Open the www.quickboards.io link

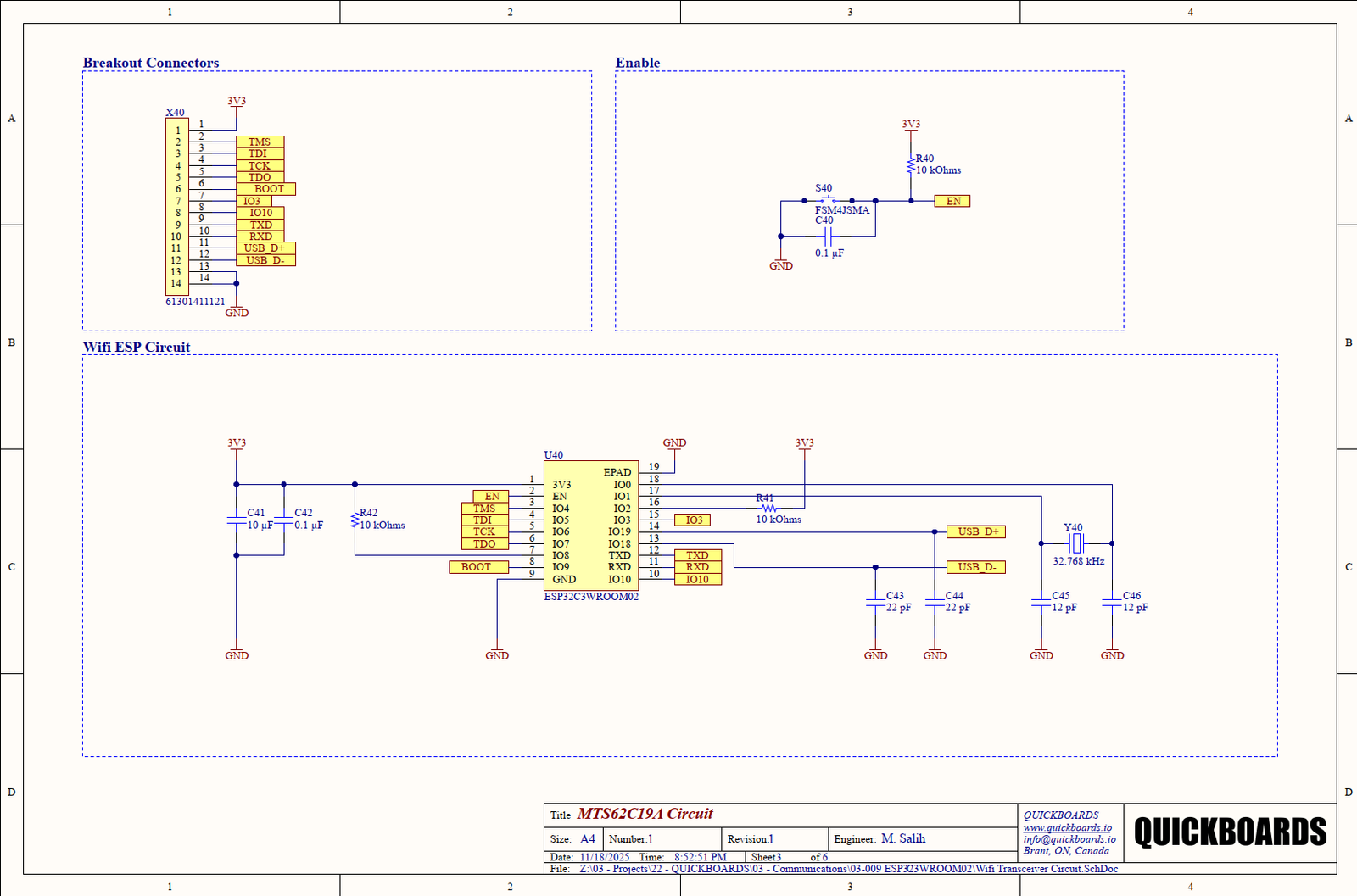1067,827
